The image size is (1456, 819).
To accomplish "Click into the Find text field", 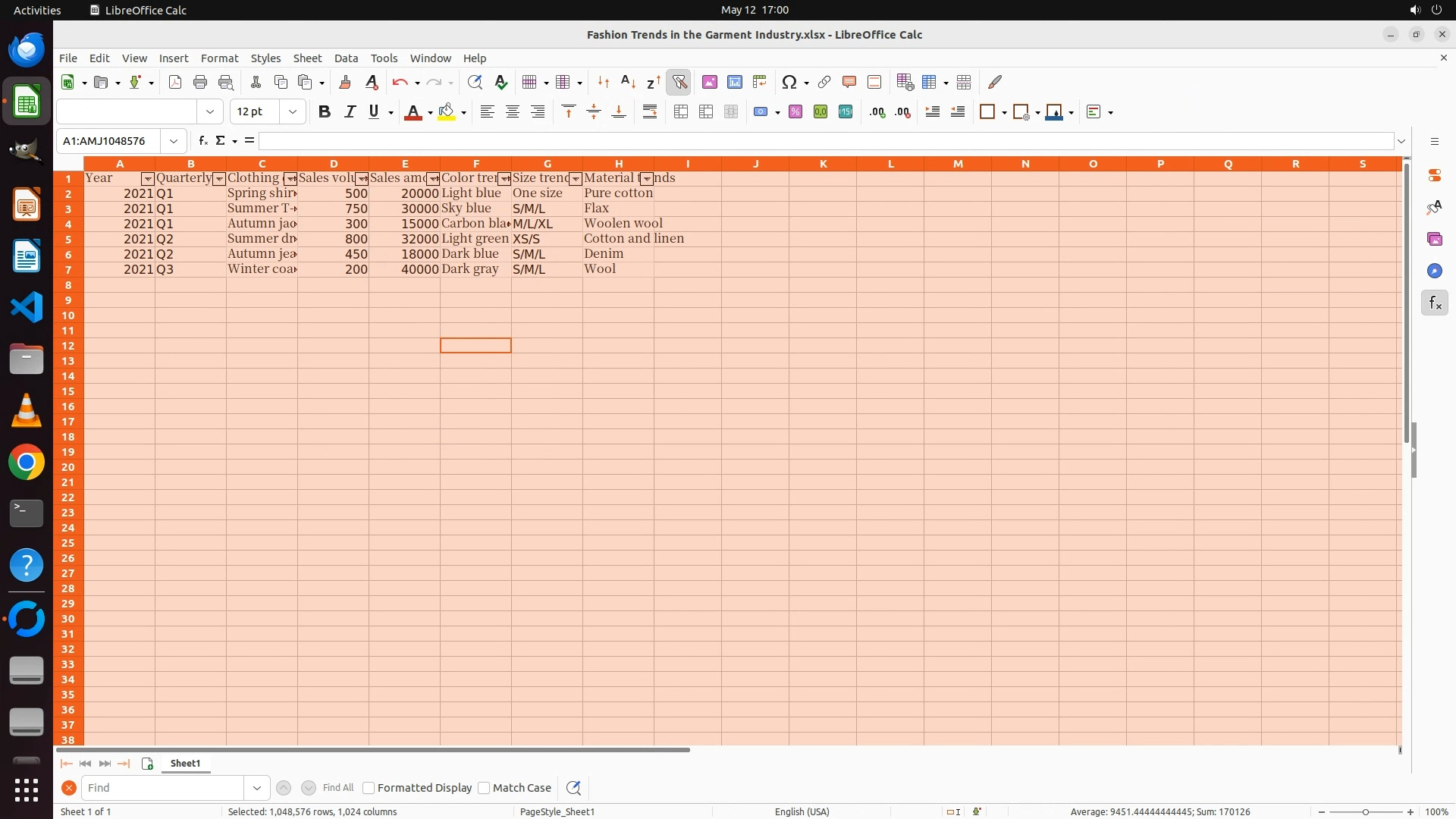I will [163, 788].
